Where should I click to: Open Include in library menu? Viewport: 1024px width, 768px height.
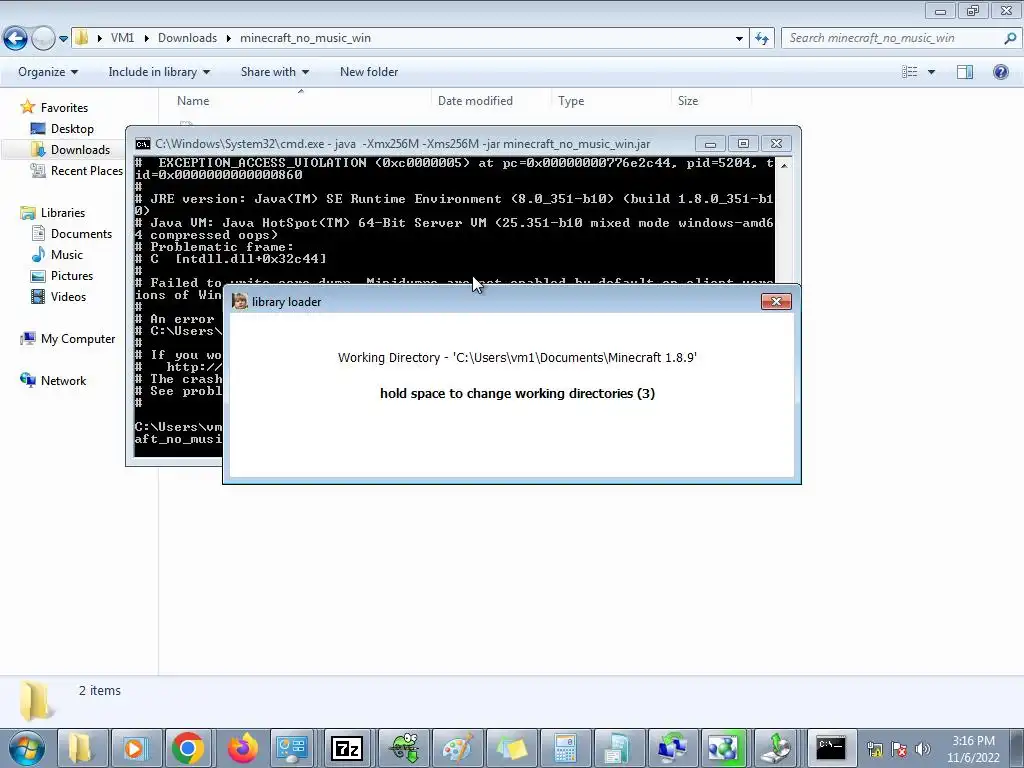point(159,72)
